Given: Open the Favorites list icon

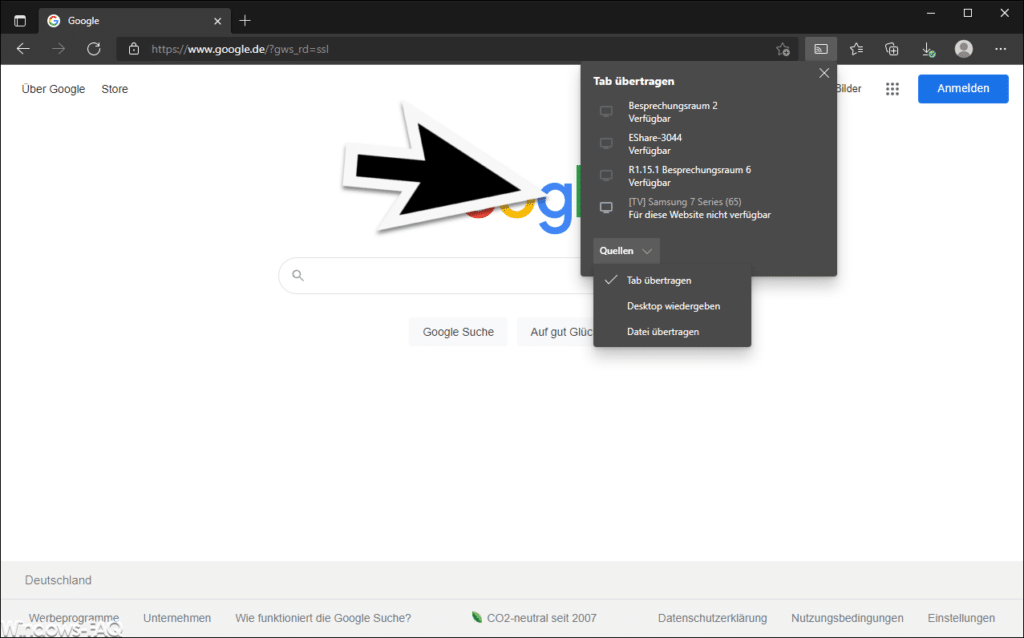Looking at the screenshot, I should tap(856, 49).
